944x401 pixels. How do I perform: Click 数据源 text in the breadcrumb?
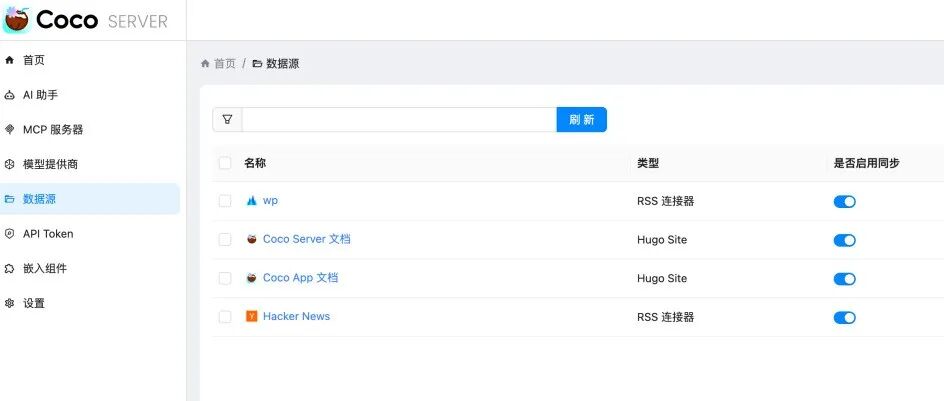[282, 63]
